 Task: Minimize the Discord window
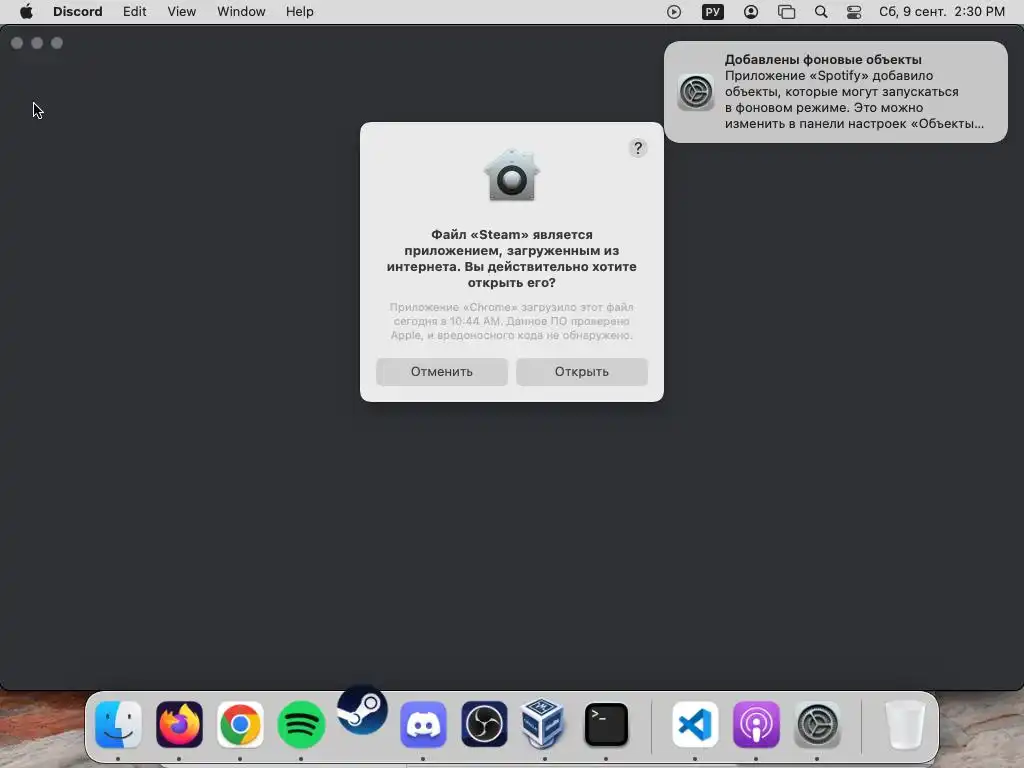pyautogui.click(x=37, y=43)
